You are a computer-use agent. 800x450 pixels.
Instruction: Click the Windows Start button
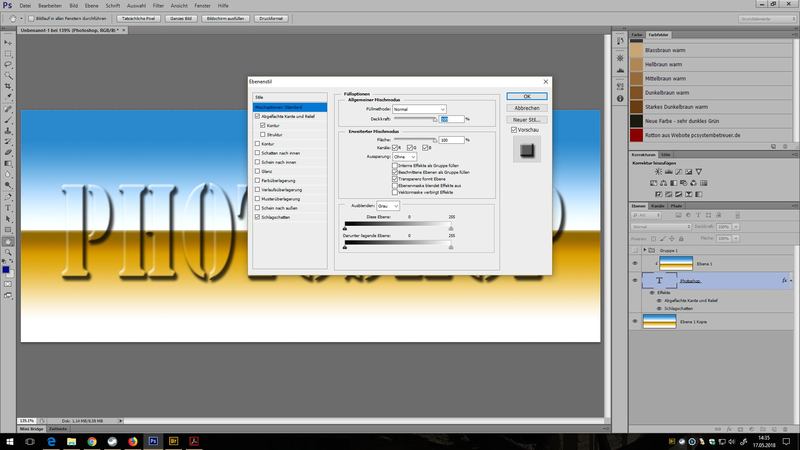[x=9, y=441]
